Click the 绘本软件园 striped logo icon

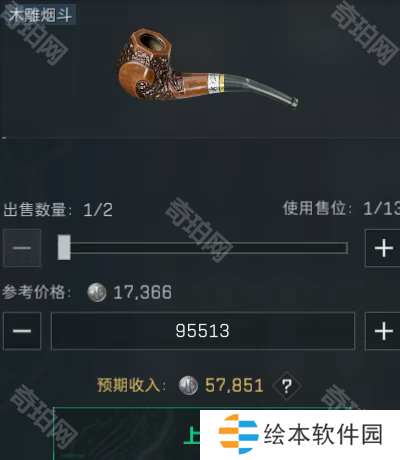pos(238,434)
